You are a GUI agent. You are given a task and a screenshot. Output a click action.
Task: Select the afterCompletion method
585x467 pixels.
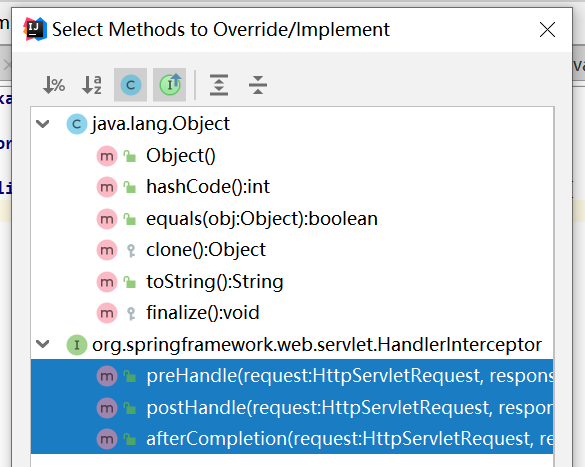pos(292,438)
